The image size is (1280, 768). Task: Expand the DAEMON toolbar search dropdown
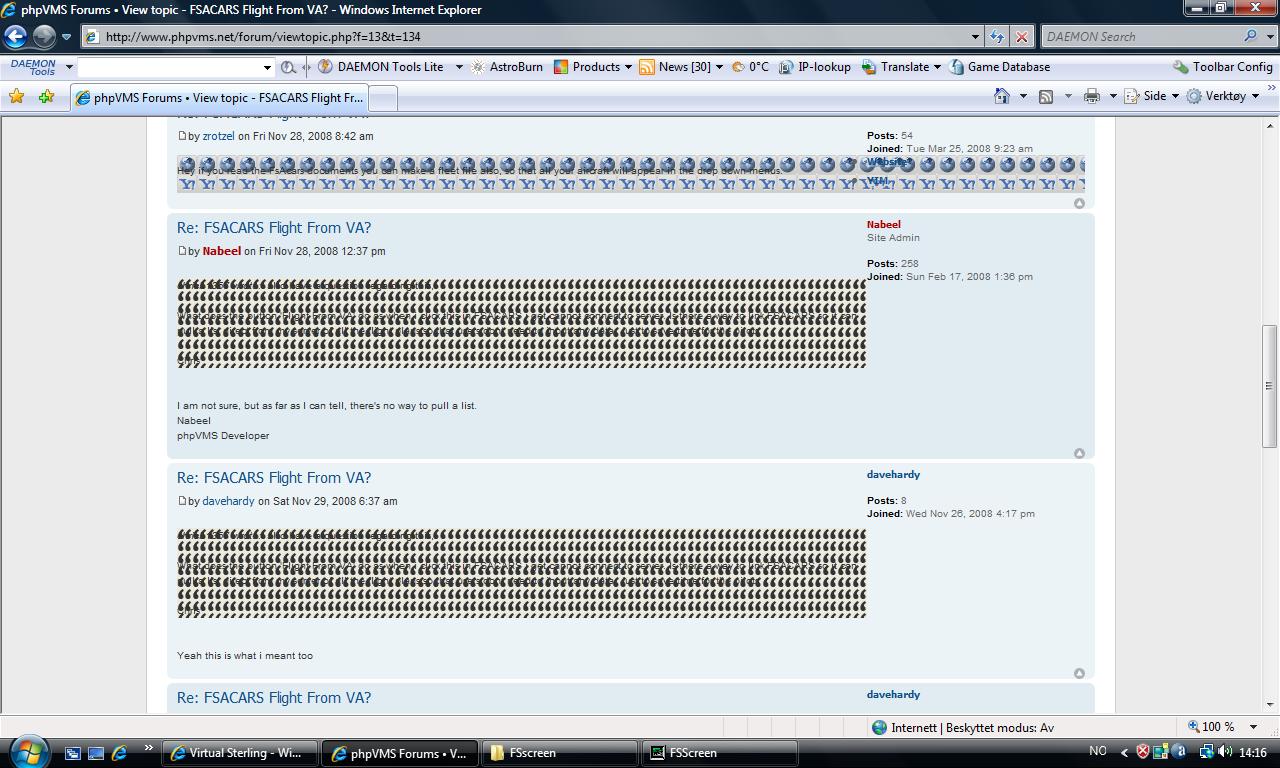tap(267, 67)
